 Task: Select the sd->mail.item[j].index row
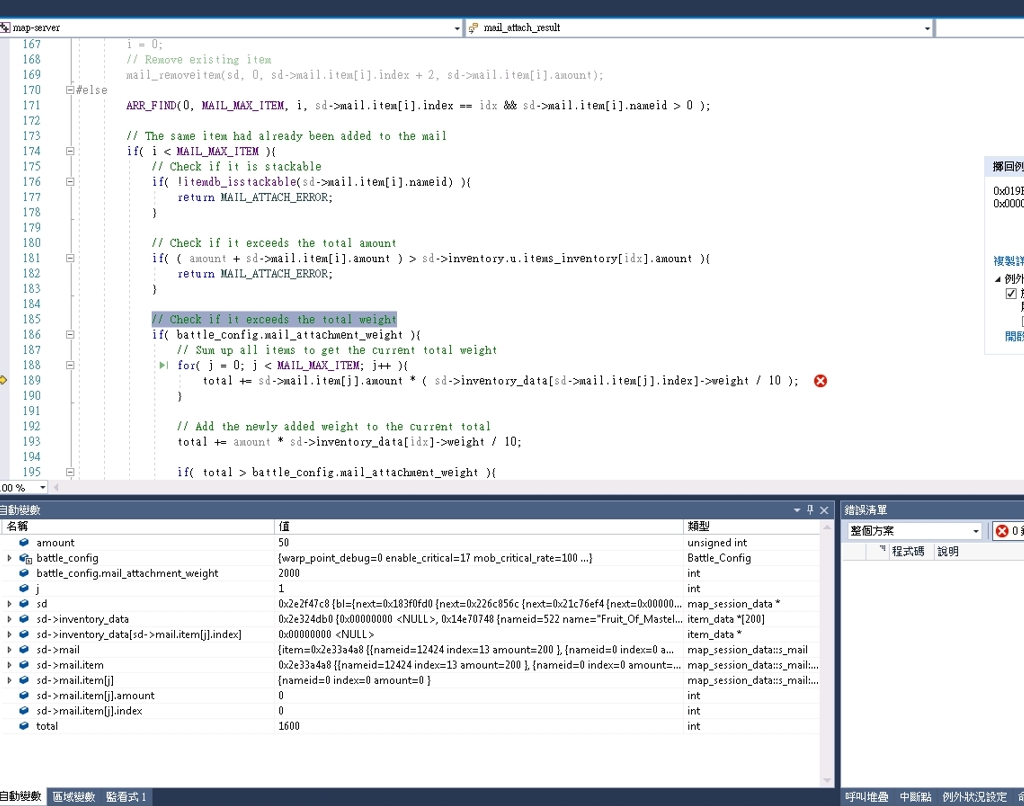pyautogui.click(x=410, y=711)
